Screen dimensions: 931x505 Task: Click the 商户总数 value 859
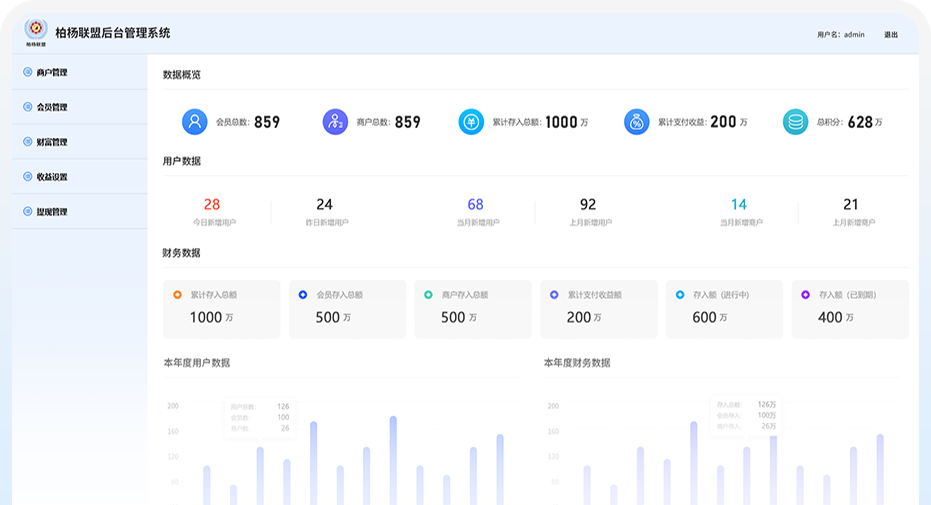tap(407, 122)
